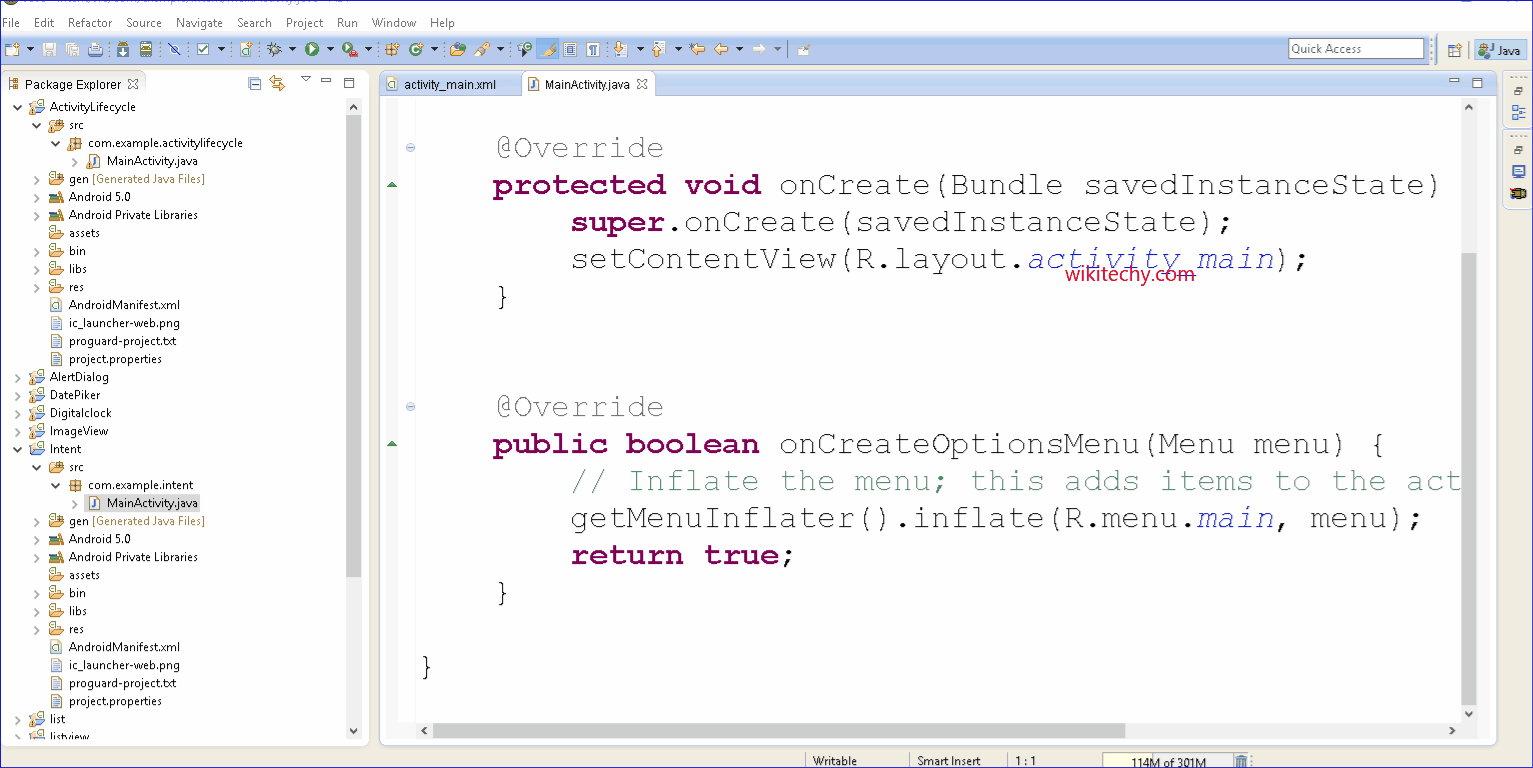
Task: Toggle Show Whitespace Characters pilcrow button
Action: [593, 49]
